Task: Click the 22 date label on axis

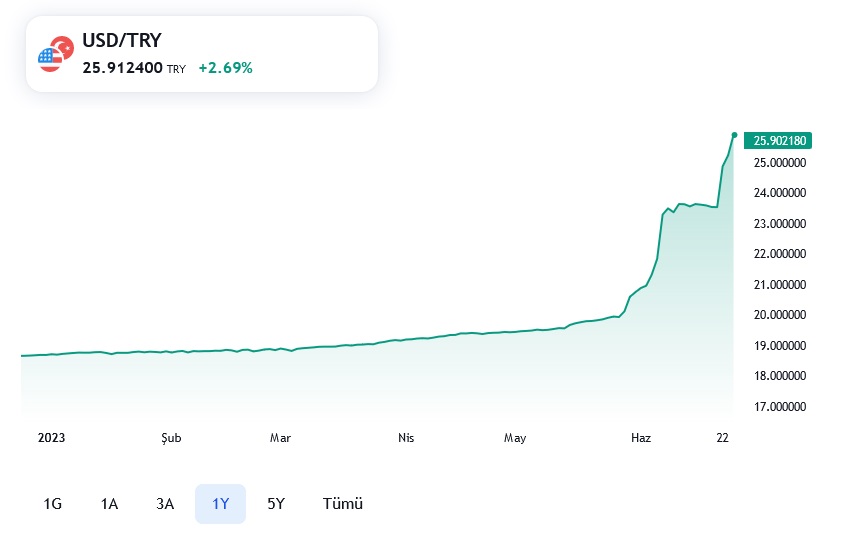Action: 723,438
